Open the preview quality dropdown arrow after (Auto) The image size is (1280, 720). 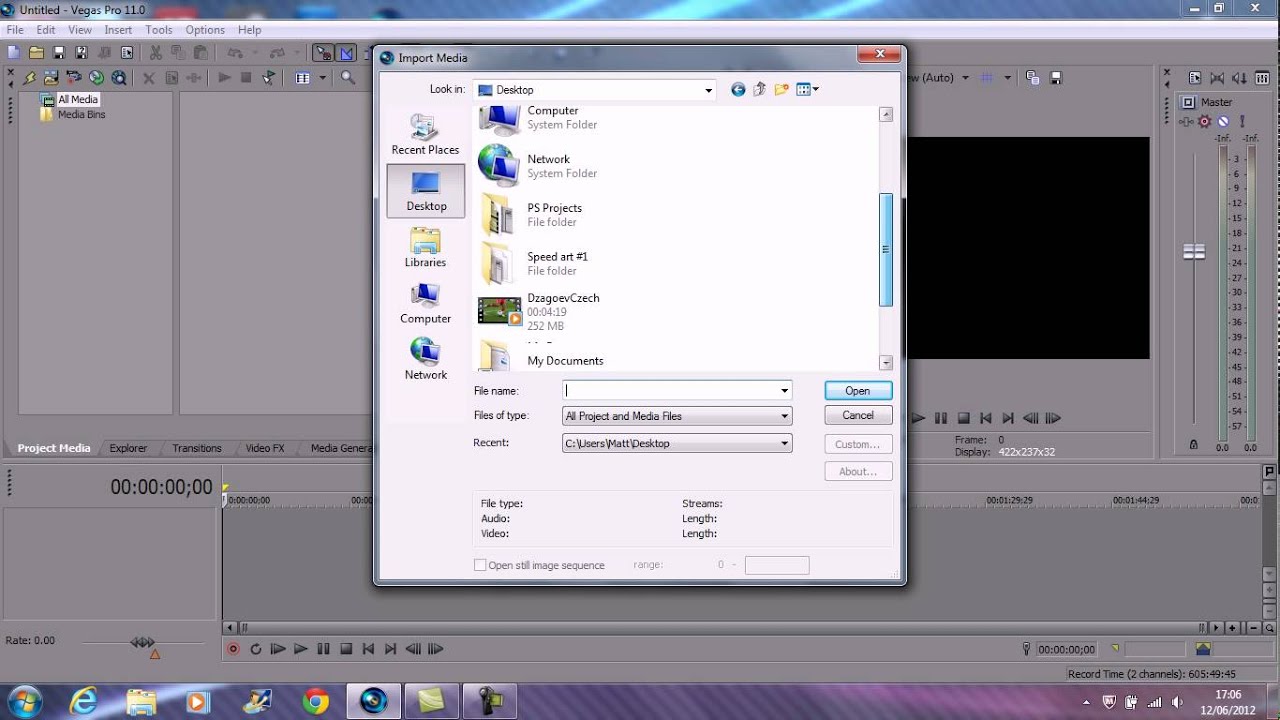pyautogui.click(x=964, y=78)
